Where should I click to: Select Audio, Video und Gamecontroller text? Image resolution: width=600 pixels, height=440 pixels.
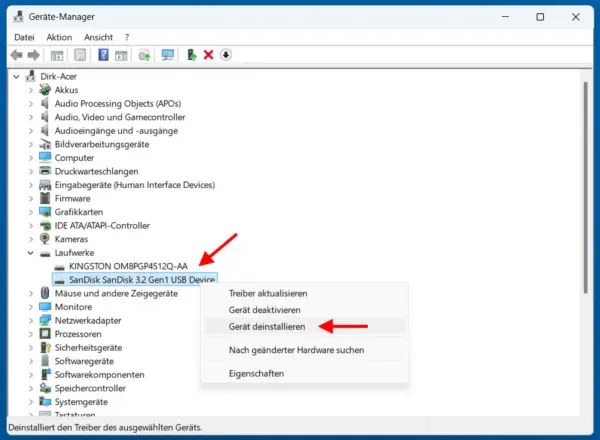(x=120, y=117)
